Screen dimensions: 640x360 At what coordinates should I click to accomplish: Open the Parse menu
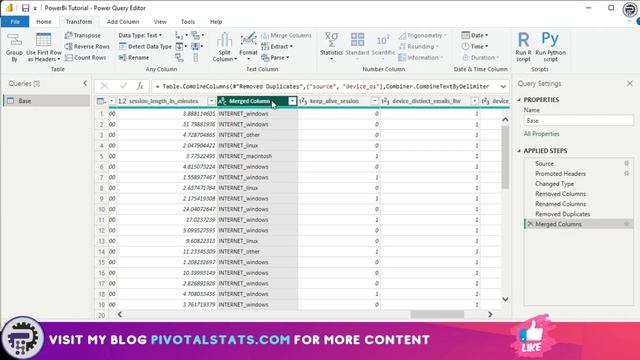pyautogui.click(x=276, y=58)
